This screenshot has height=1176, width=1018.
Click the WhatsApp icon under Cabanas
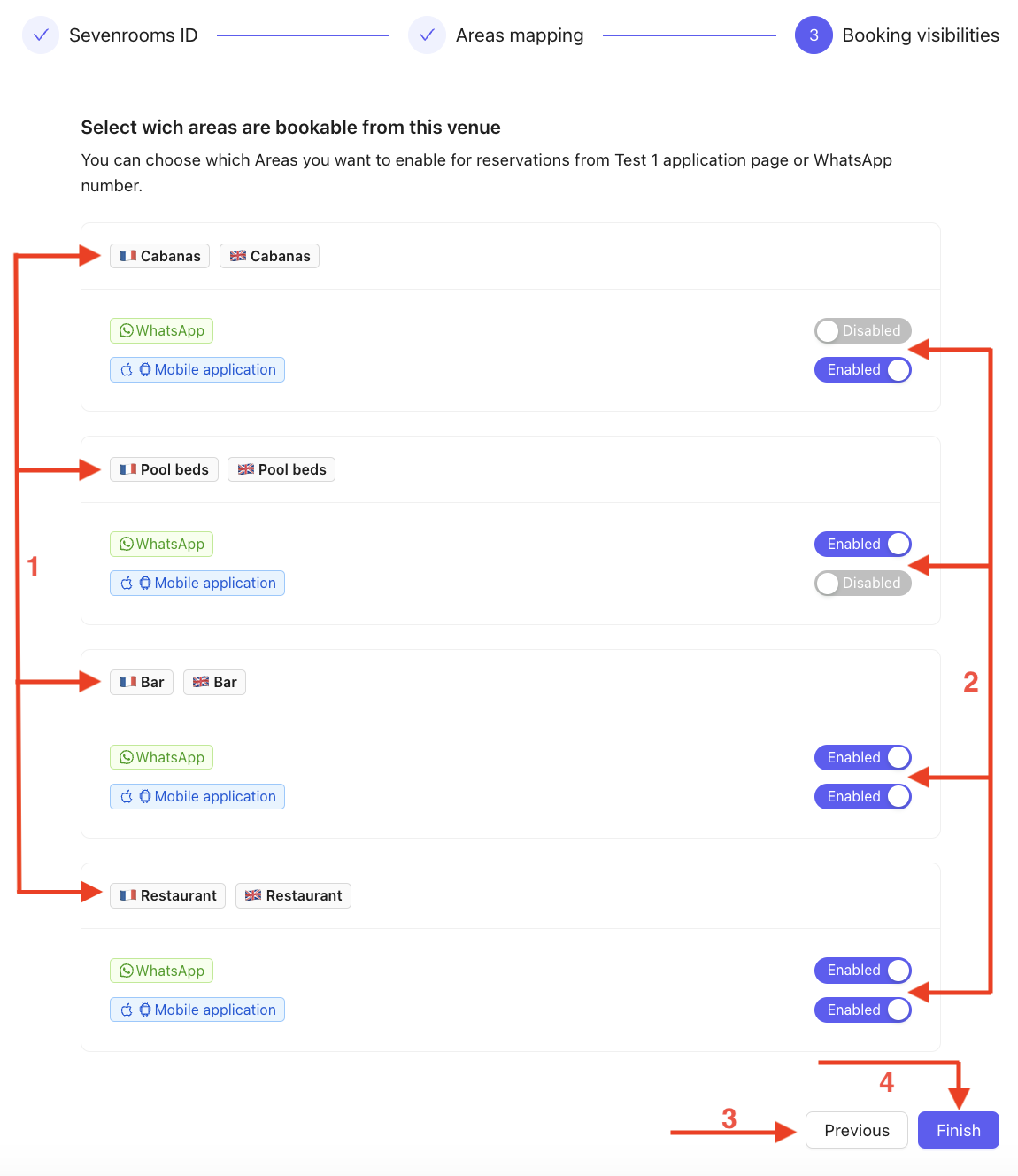point(127,331)
